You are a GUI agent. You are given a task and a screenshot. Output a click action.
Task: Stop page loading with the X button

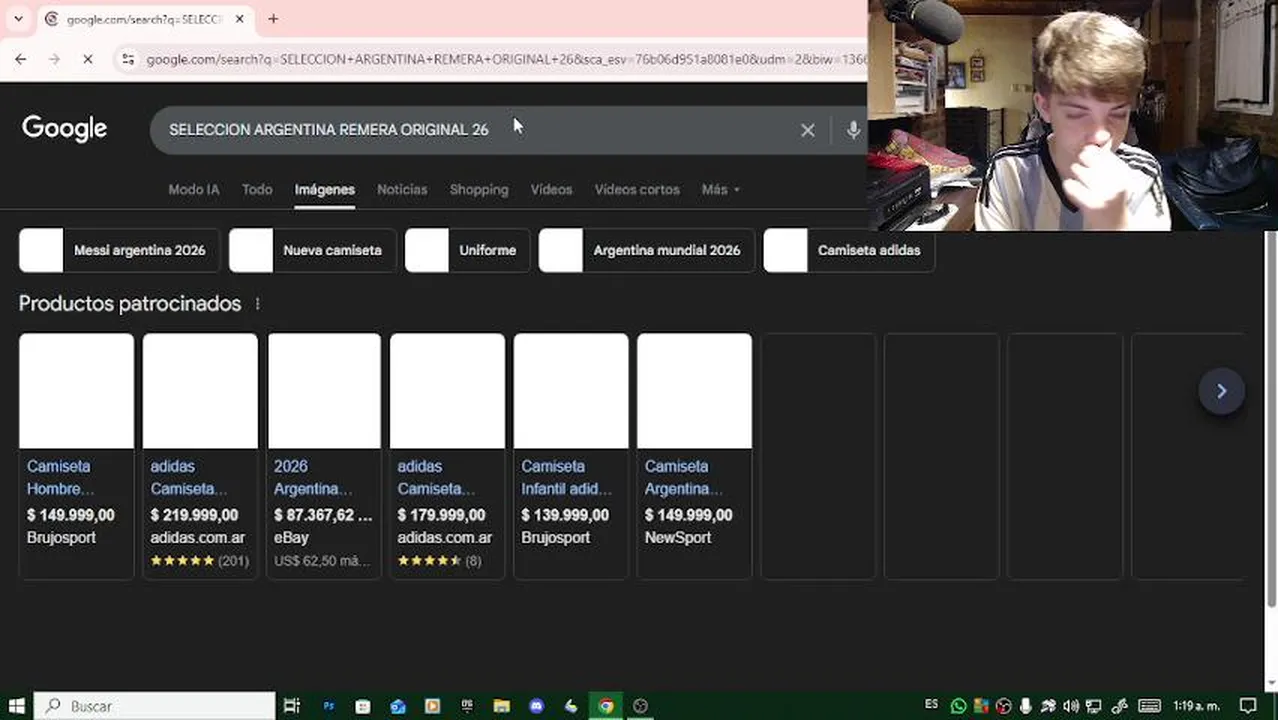(87, 60)
